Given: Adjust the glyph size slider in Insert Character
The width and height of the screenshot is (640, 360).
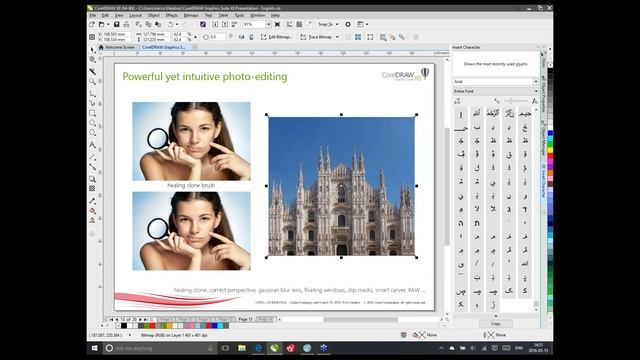Looking at the screenshot, I should click(x=516, y=101).
